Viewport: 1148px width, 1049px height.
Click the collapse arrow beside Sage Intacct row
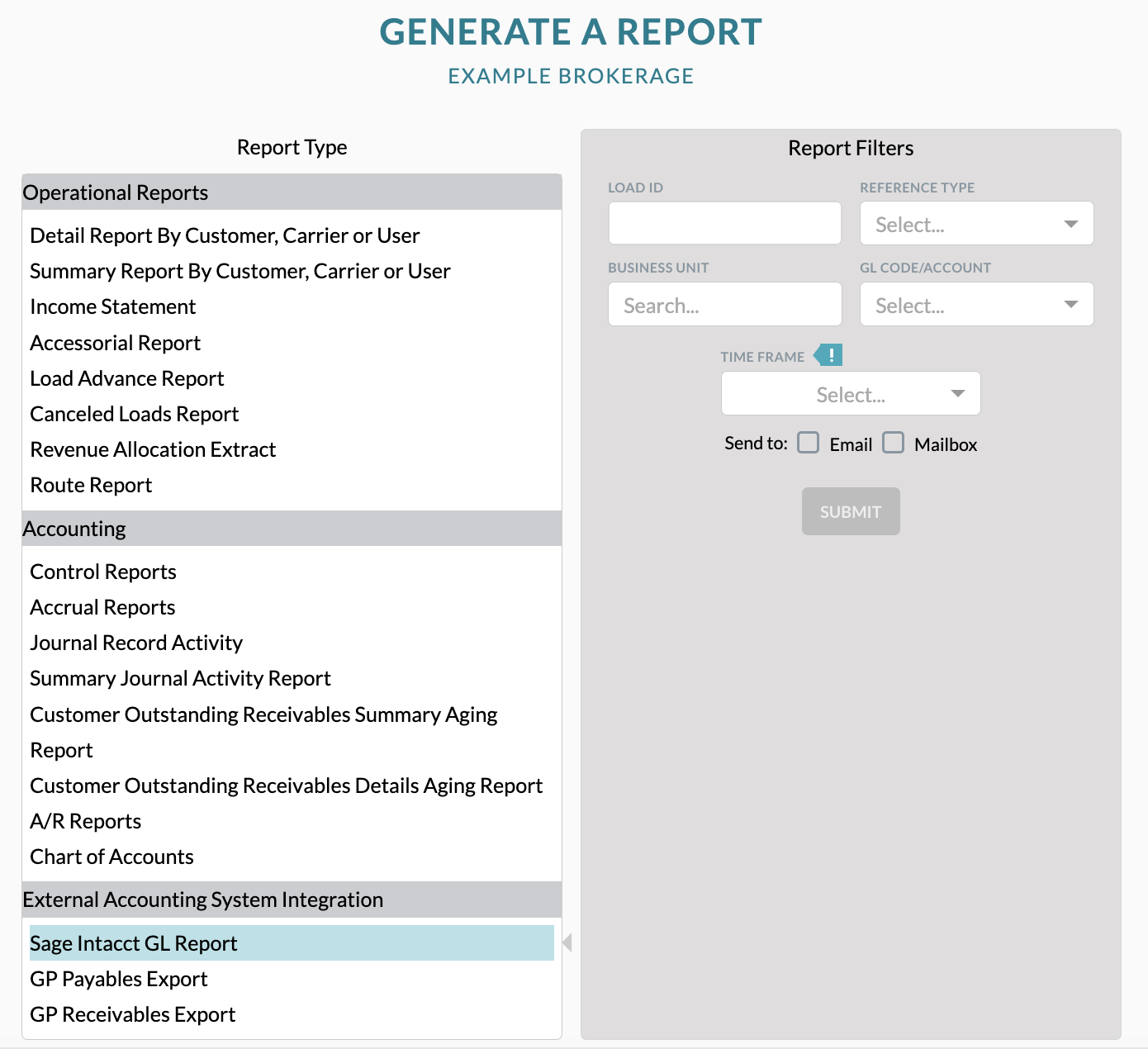(567, 942)
